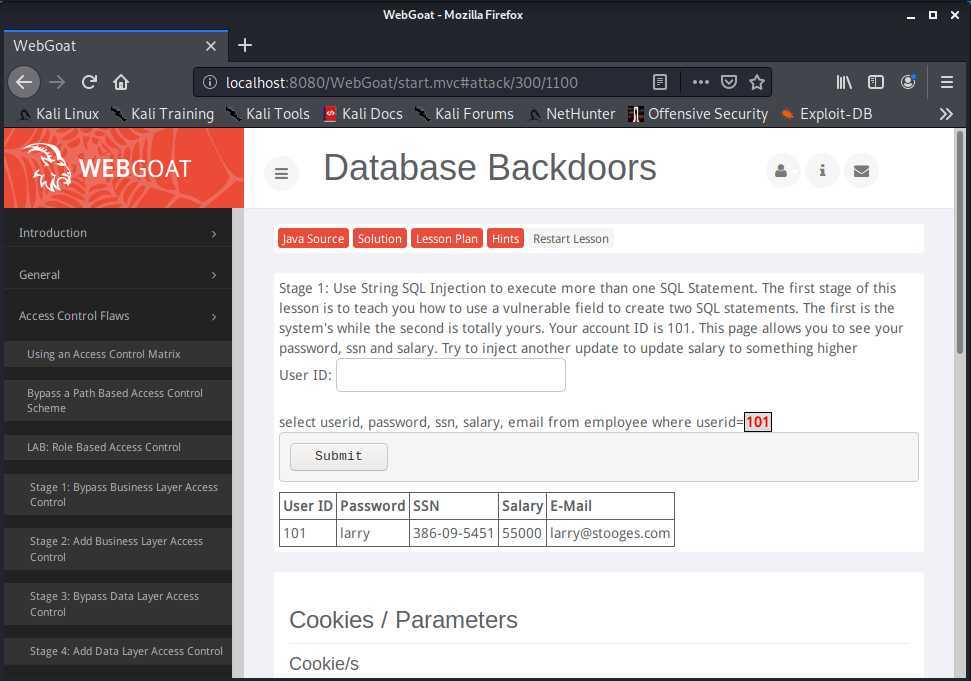Screen dimensions: 971x681
Task: Click the WebGoat hamburger menu toggle
Action: pyautogui.click(x=281, y=173)
